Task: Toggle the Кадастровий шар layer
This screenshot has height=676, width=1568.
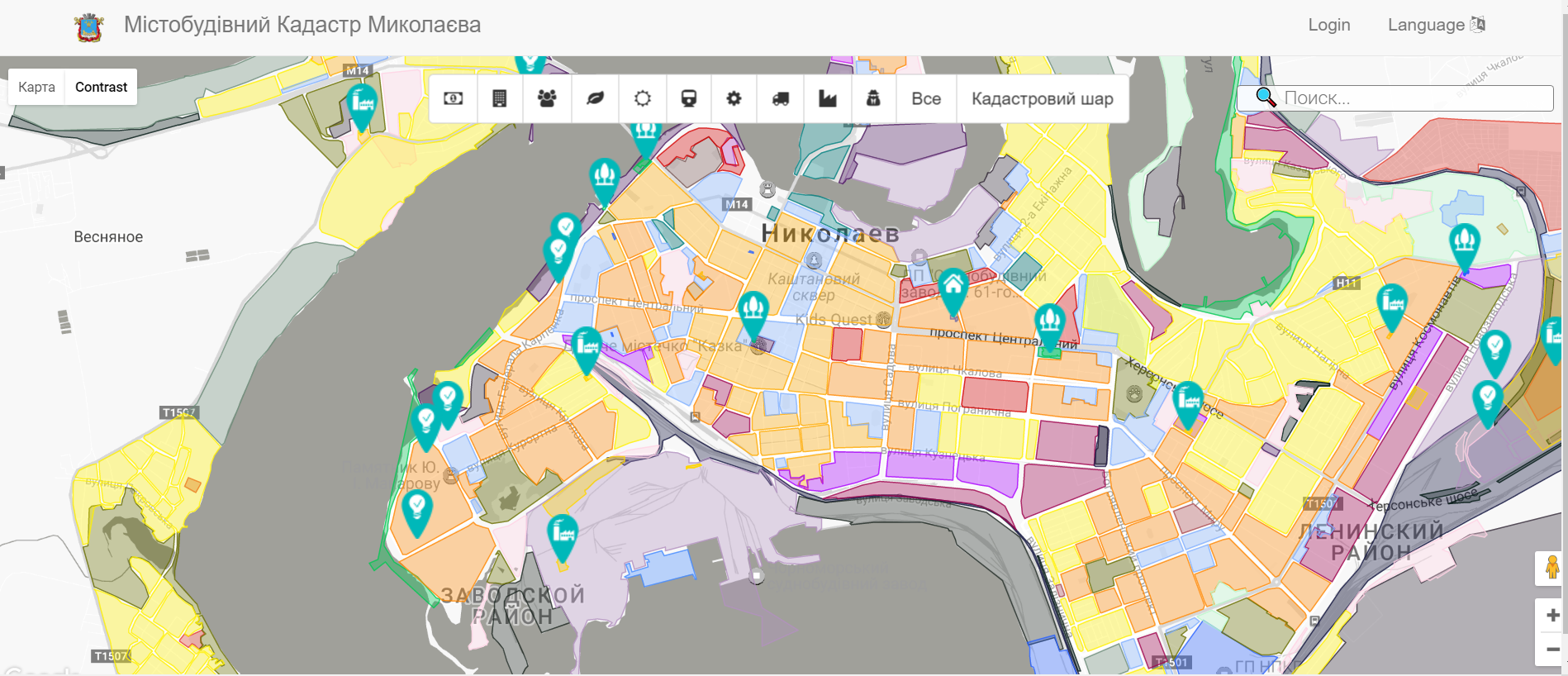Action: (1042, 98)
